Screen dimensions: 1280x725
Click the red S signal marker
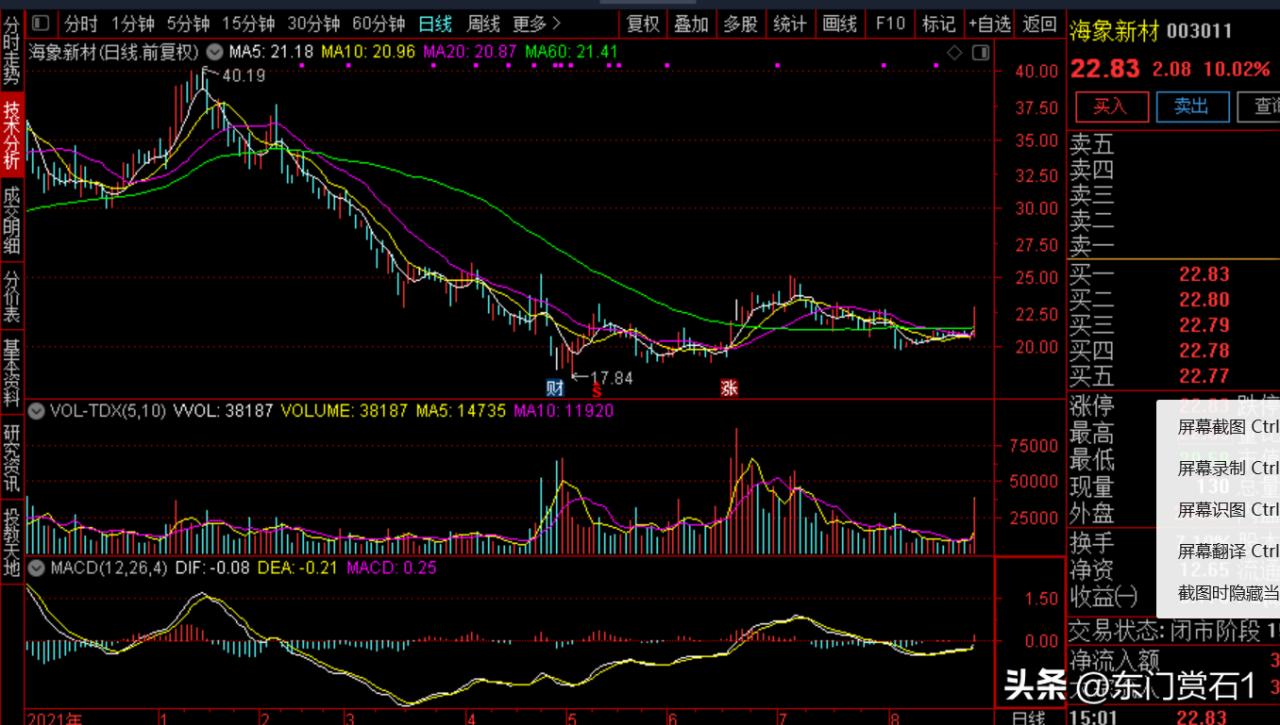coord(596,392)
